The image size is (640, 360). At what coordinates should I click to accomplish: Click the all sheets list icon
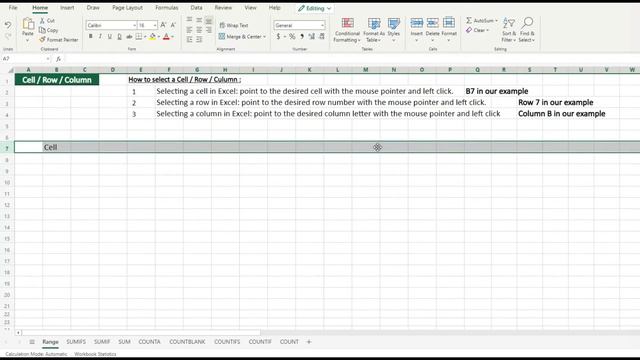32,342
